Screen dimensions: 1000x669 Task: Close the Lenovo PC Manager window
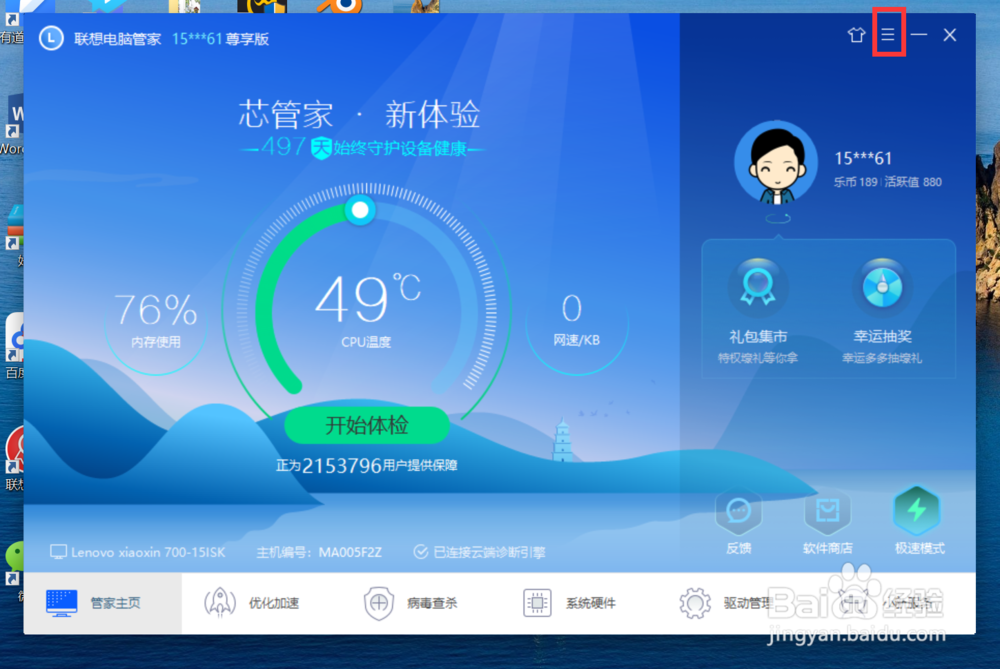[x=950, y=35]
